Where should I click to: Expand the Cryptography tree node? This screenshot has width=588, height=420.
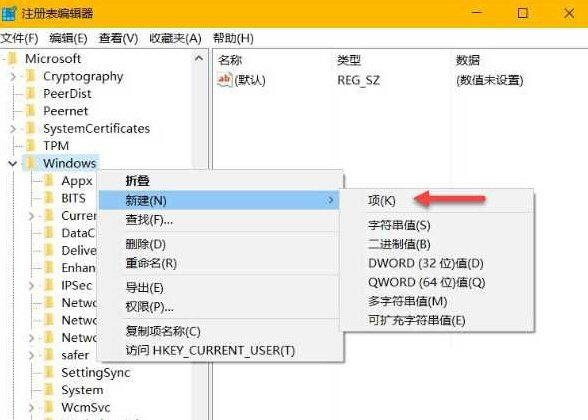pyautogui.click(x=13, y=76)
